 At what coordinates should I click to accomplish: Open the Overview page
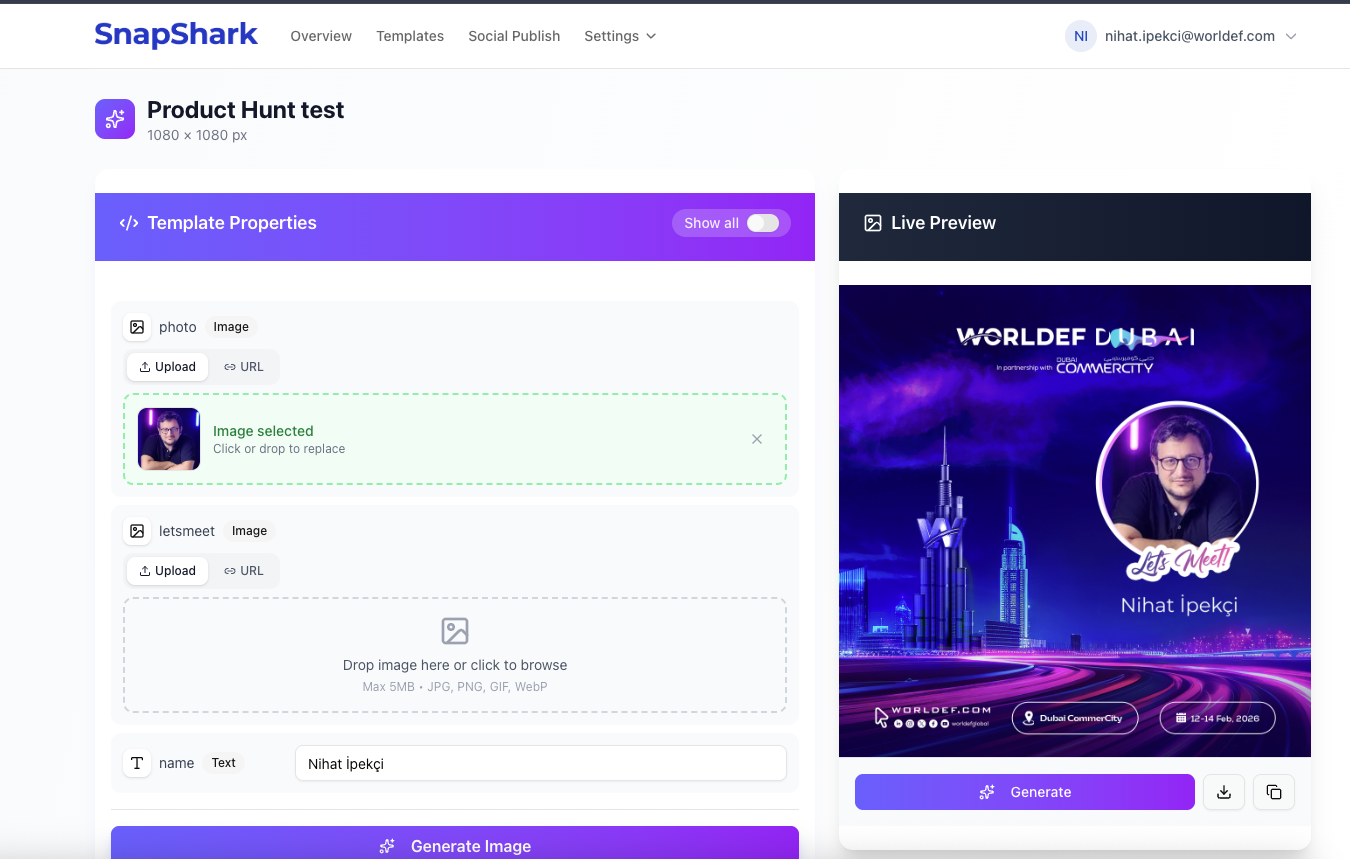click(x=321, y=36)
